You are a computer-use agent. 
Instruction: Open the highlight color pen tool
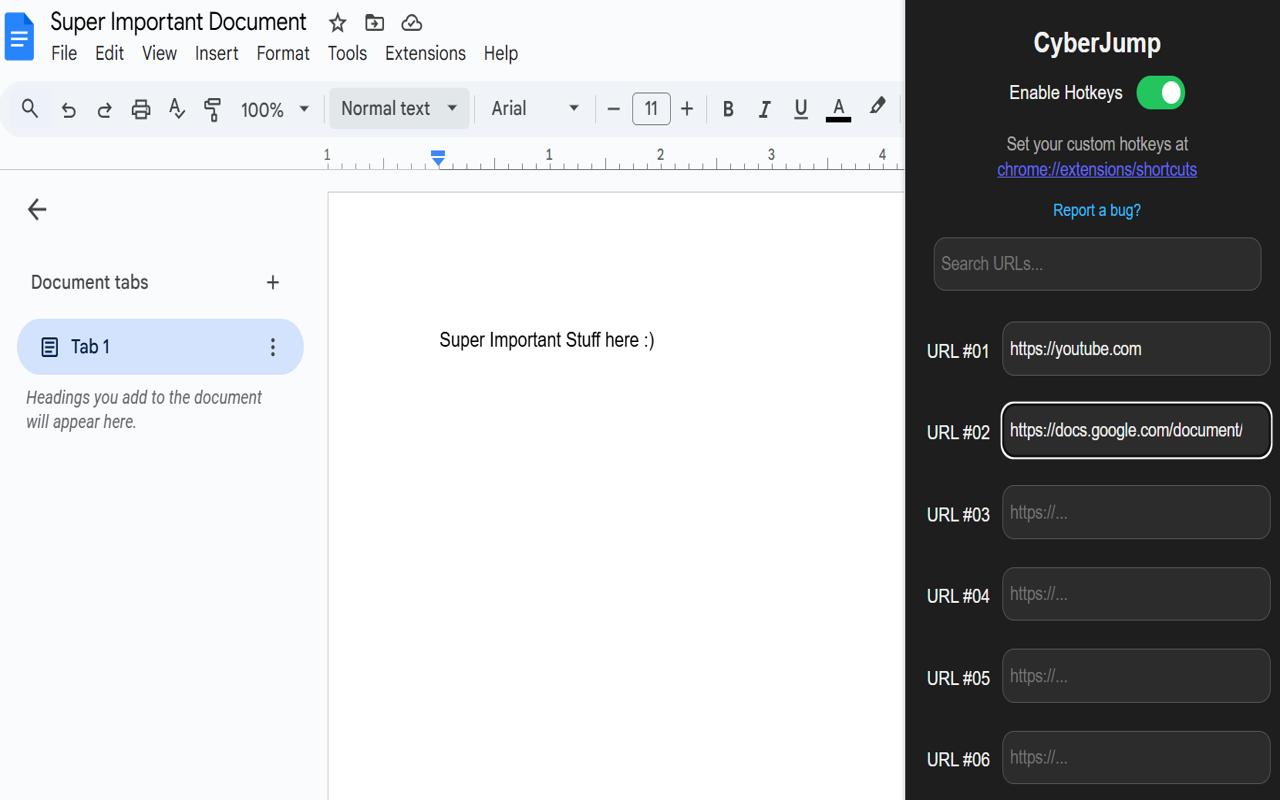pos(877,108)
